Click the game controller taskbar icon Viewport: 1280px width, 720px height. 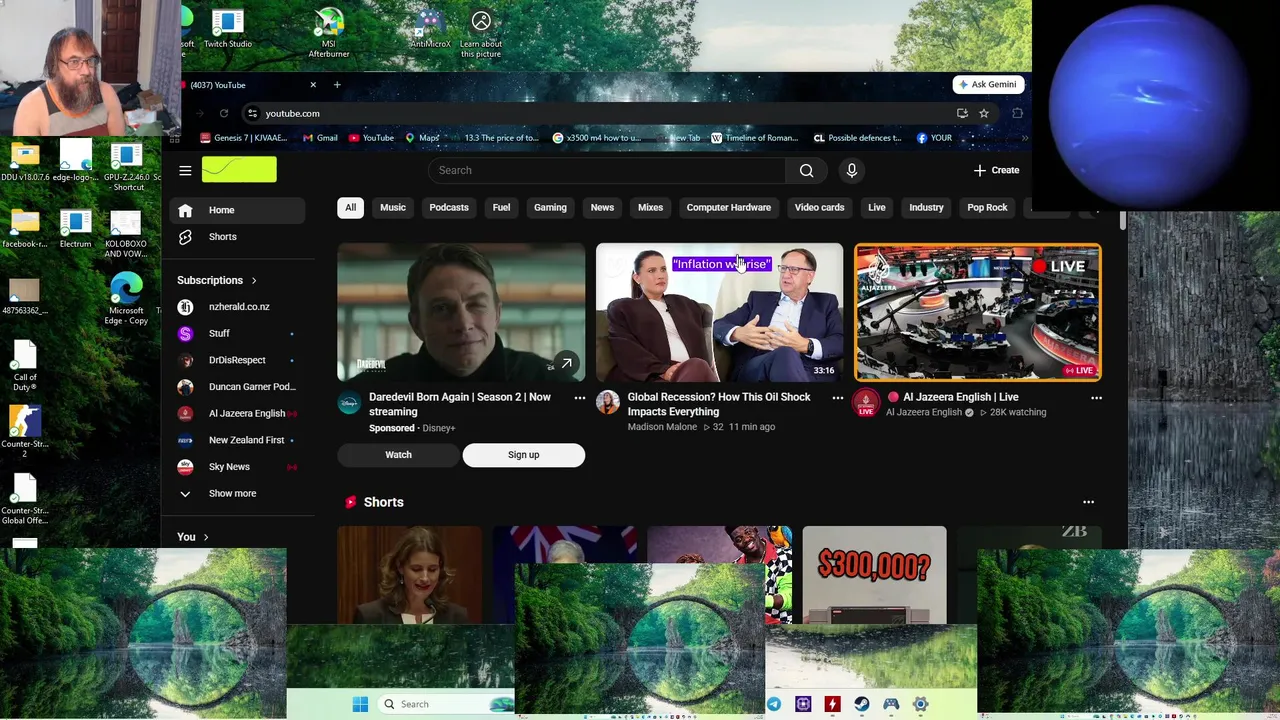click(891, 704)
